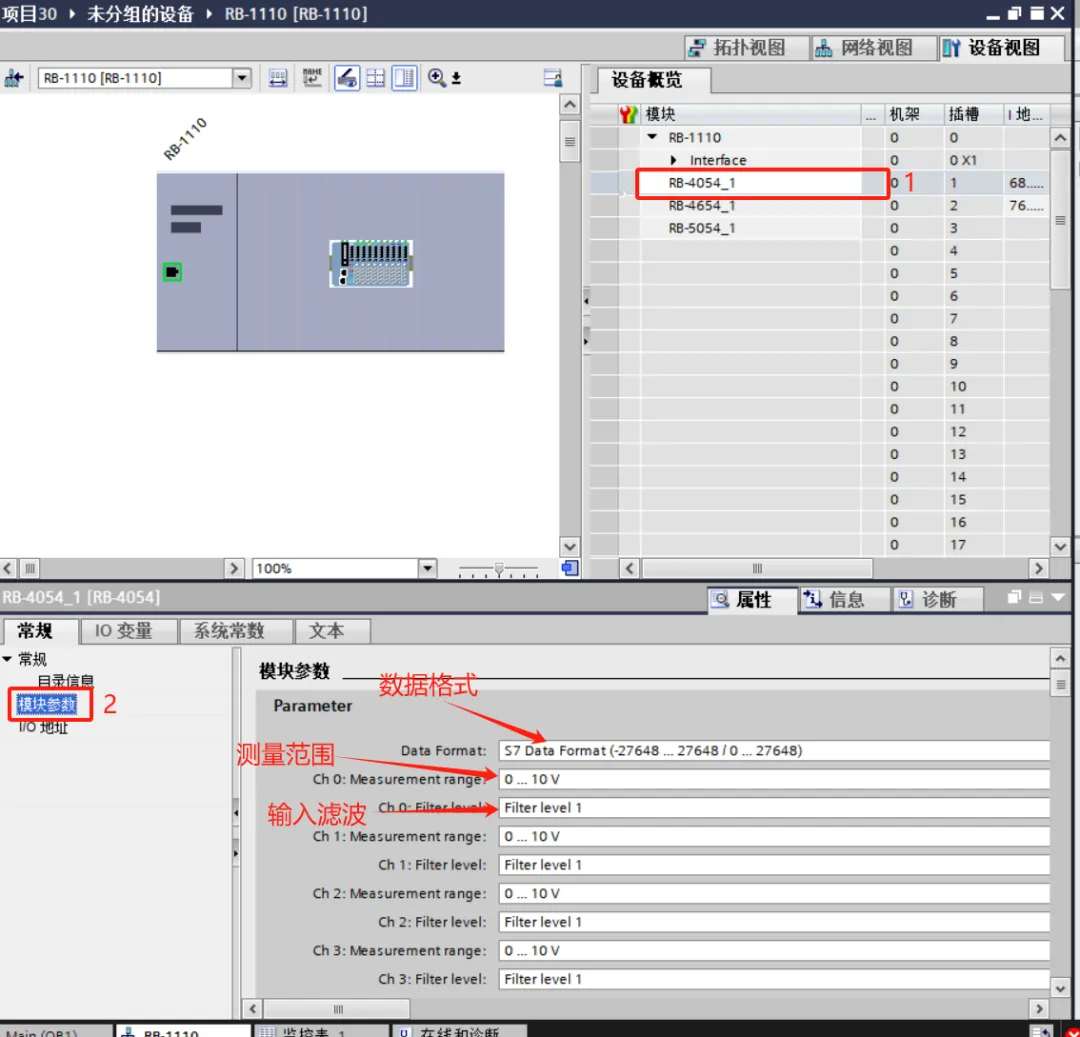The width and height of the screenshot is (1080, 1037).
Task: Click the green Ethernet port on device
Action: (x=172, y=272)
